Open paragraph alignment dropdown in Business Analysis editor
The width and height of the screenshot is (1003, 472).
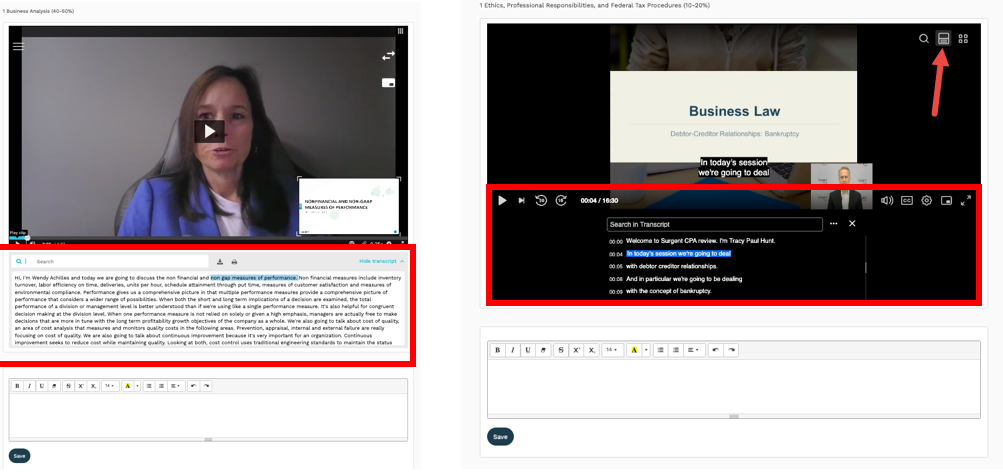click(x=176, y=386)
